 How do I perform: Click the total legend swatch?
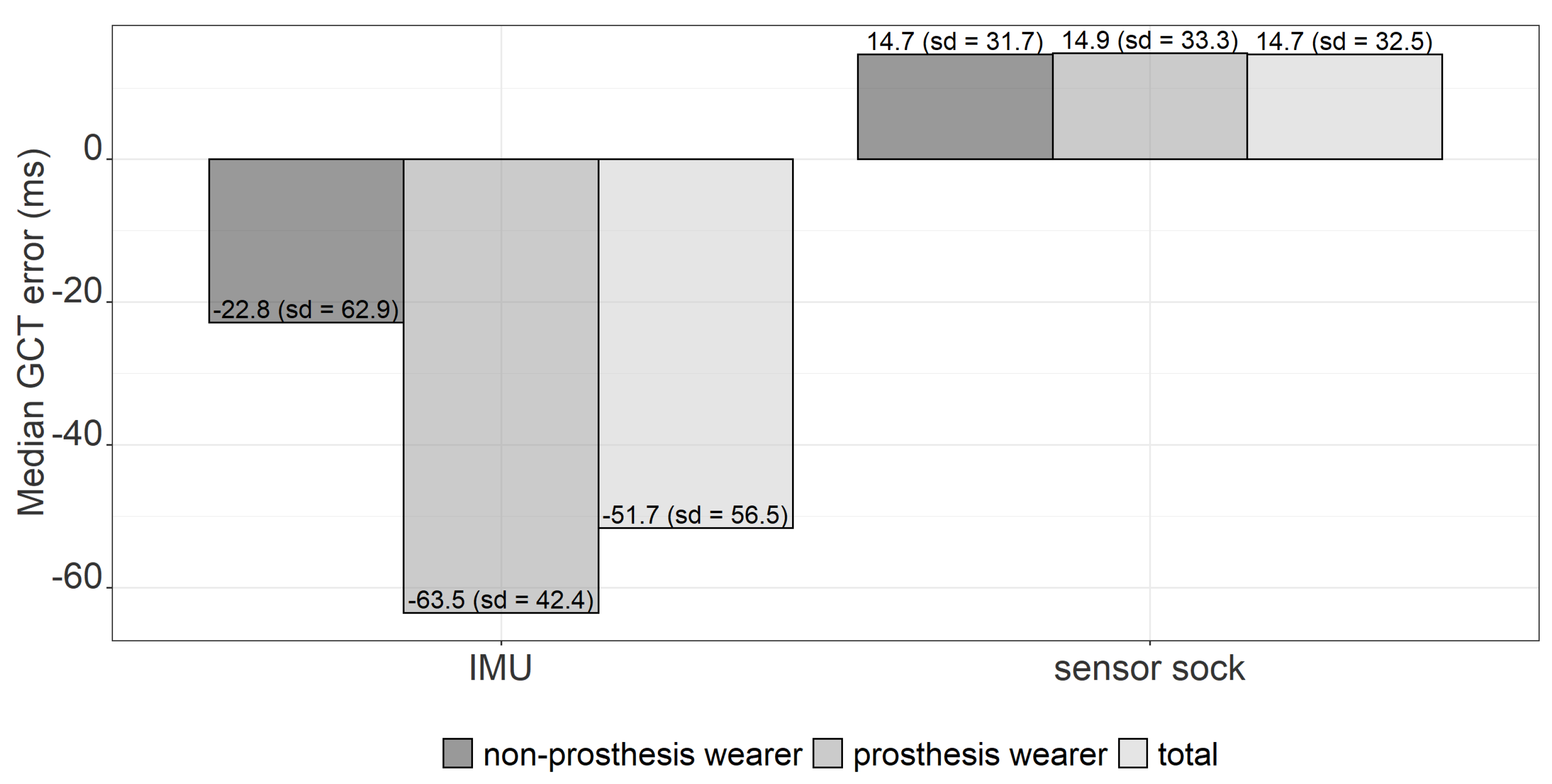(x=1132, y=753)
